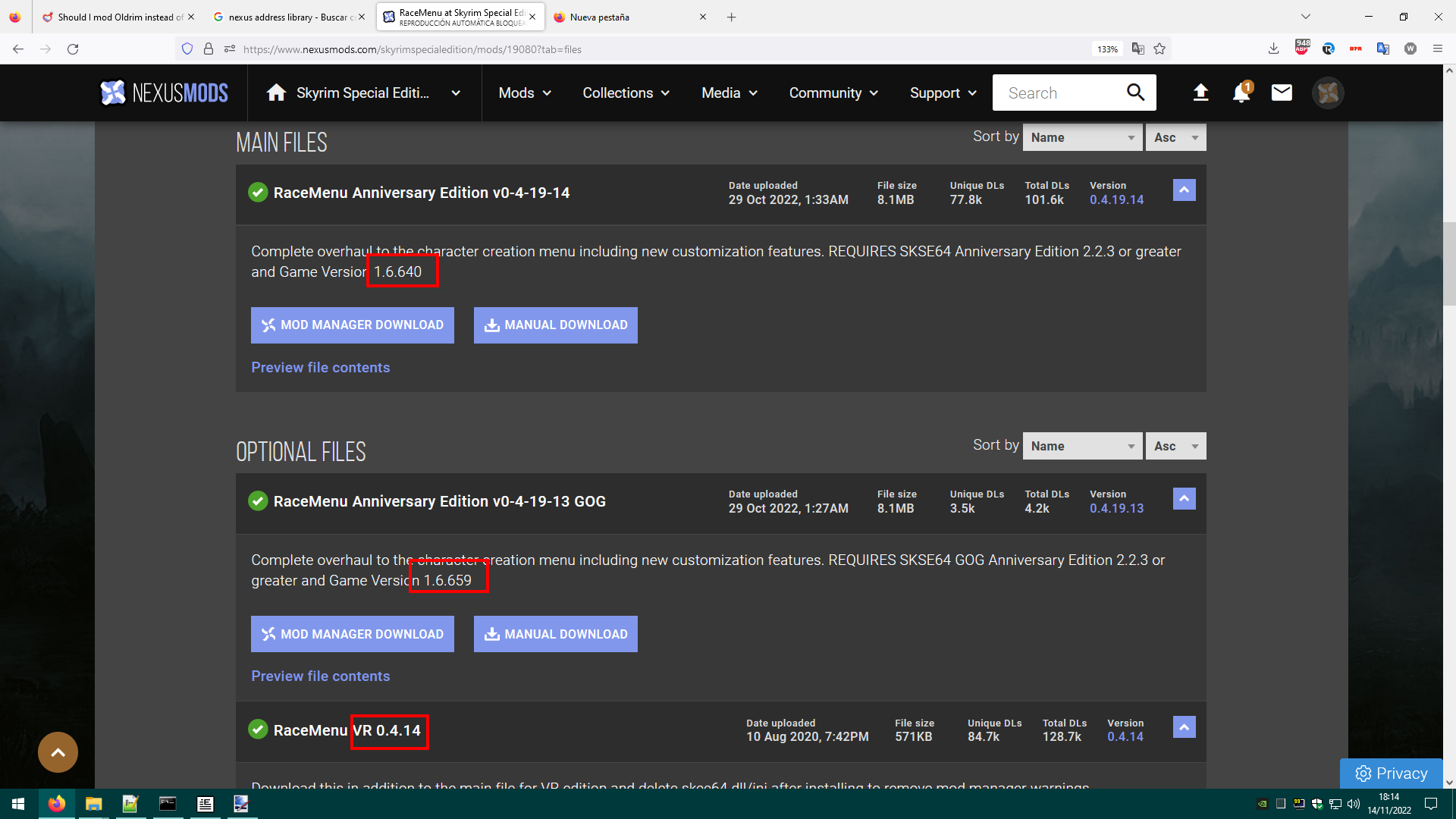Click the 133% zoom level indicator
Viewport: 1456px width, 819px height.
pos(1107,49)
